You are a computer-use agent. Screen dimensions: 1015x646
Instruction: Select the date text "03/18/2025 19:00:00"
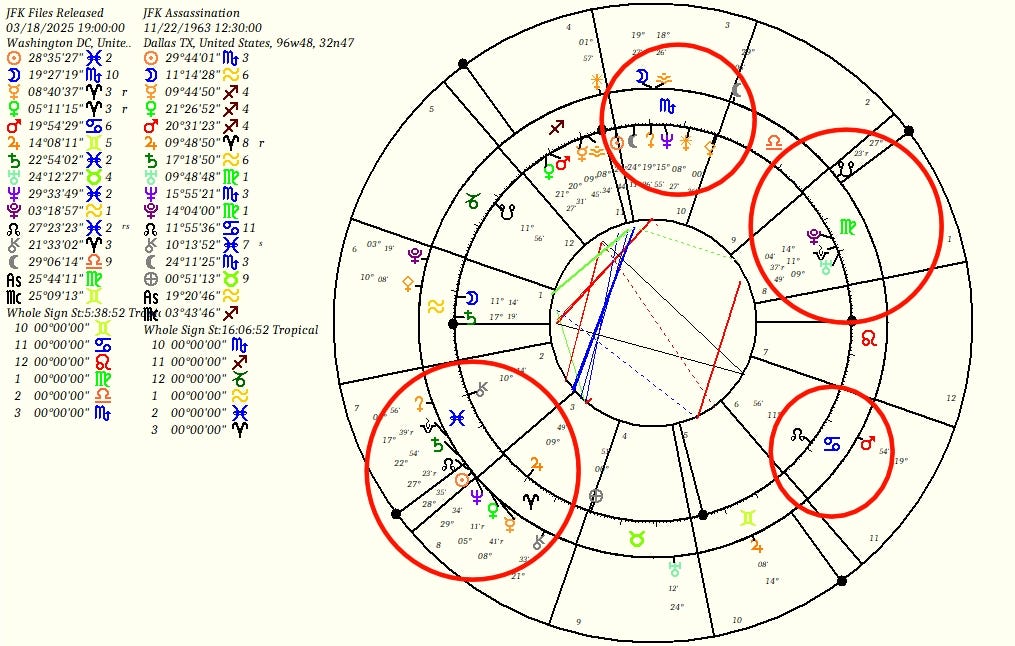(65, 28)
